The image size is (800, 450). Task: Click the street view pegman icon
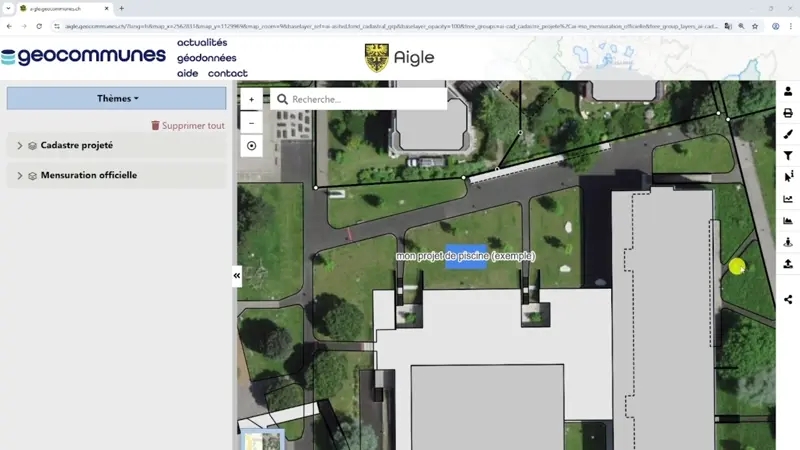point(788,242)
